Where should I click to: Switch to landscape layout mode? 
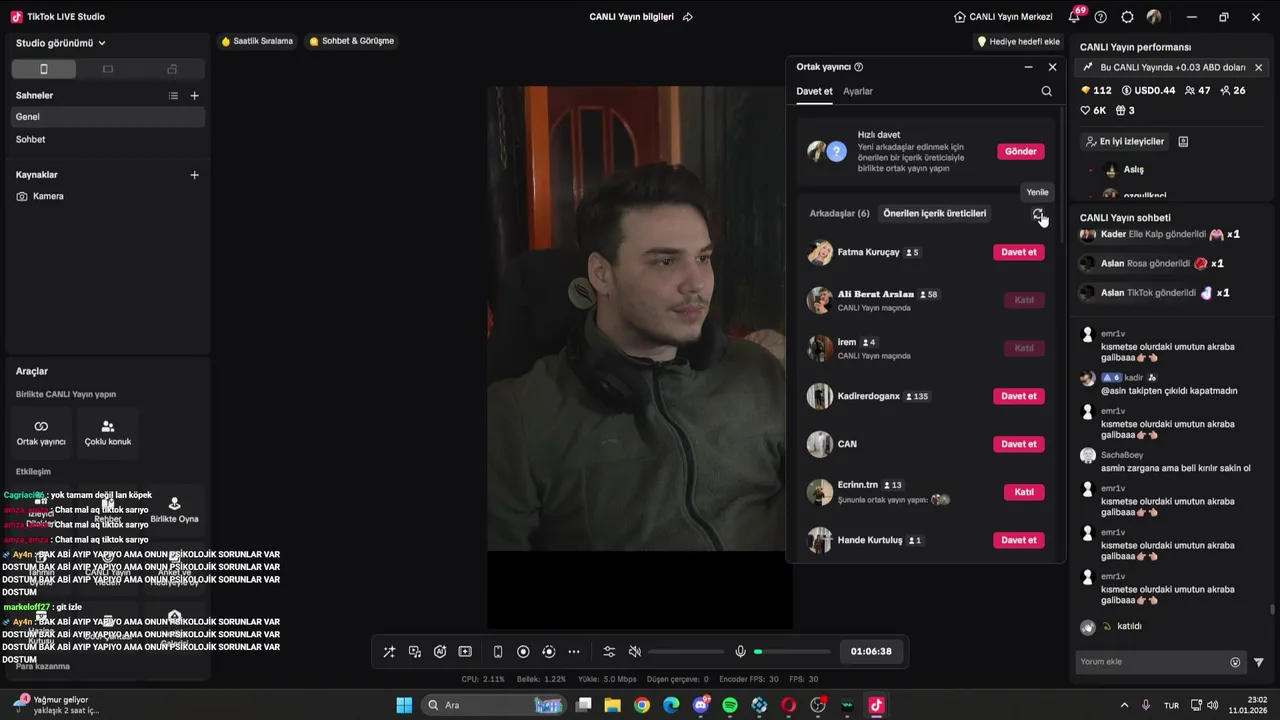[x=108, y=69]
